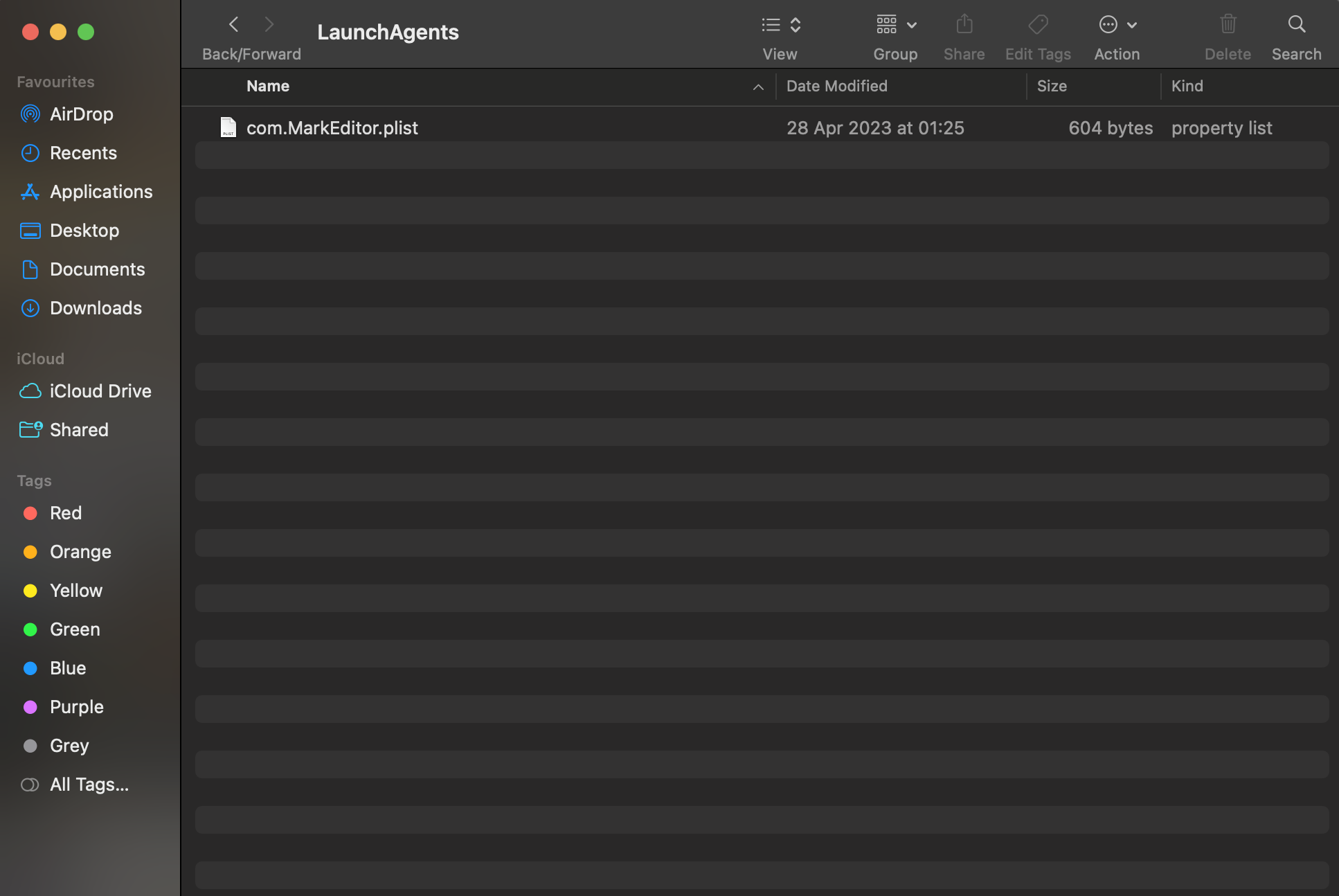Viewport: 1339px width, 896px height.
Task: Click the Name column sort arrow
Action: [x=758, y=87]
